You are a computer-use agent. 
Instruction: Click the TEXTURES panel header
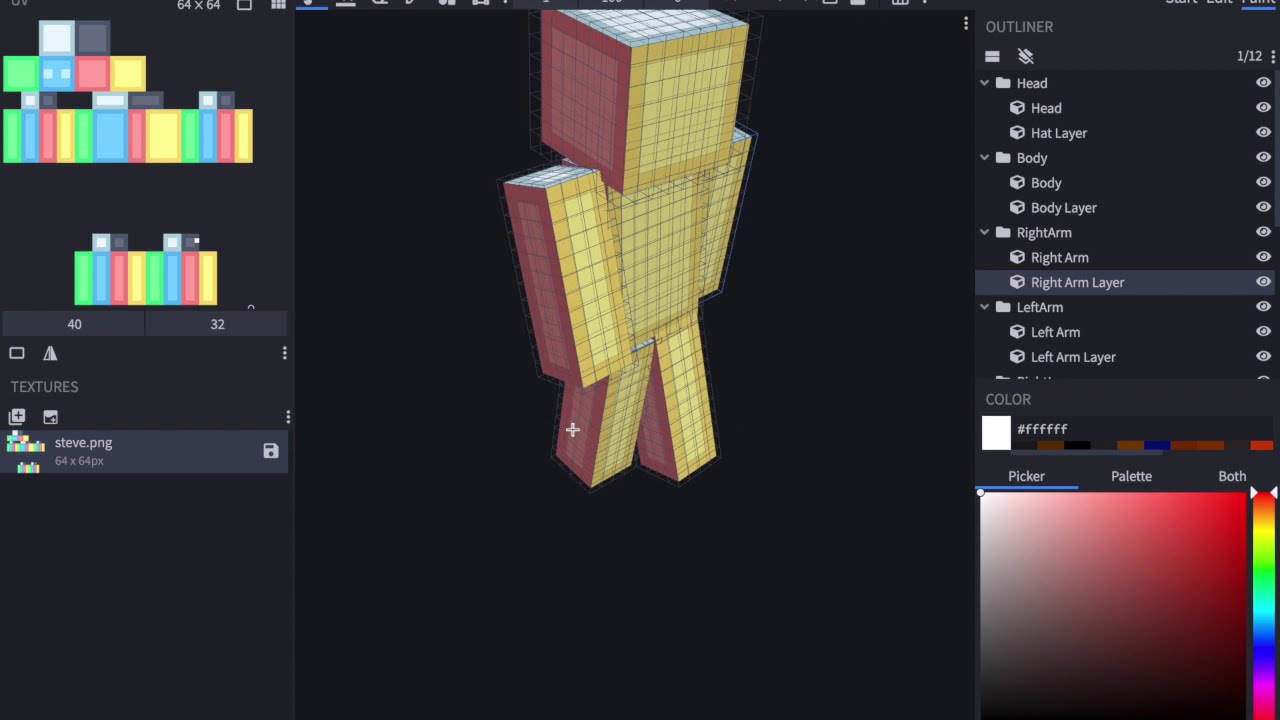(44, 387)
